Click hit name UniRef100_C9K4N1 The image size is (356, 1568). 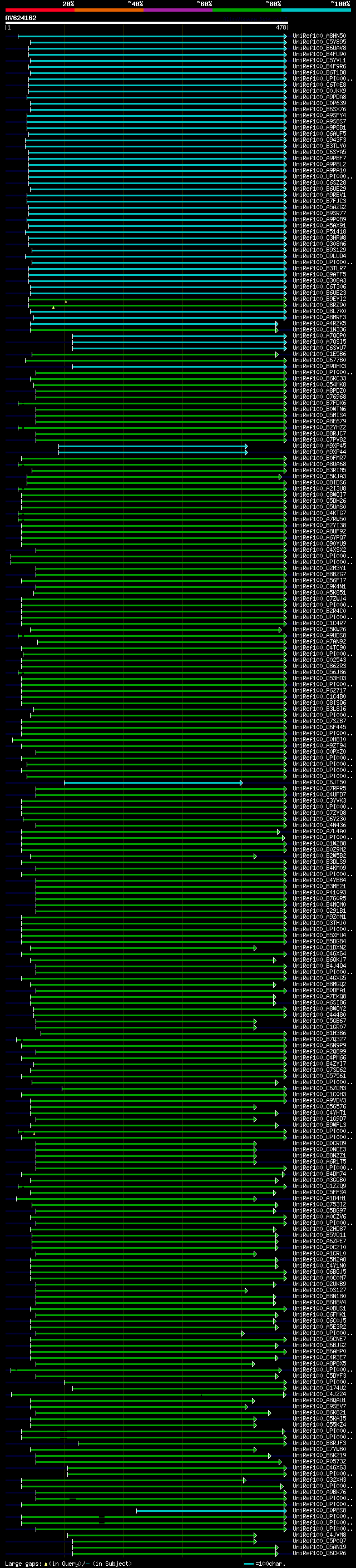[319, 587]
